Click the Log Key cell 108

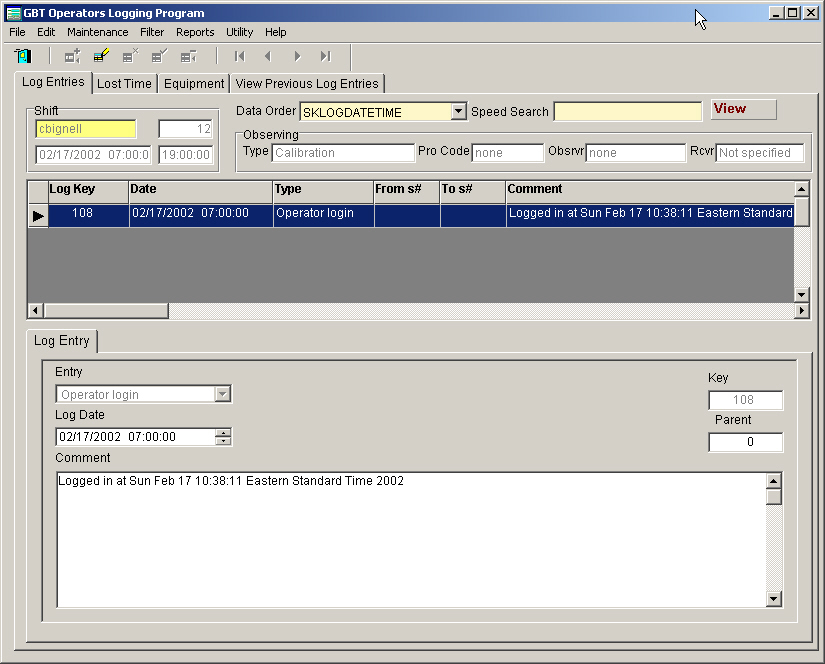coord(88,216)
